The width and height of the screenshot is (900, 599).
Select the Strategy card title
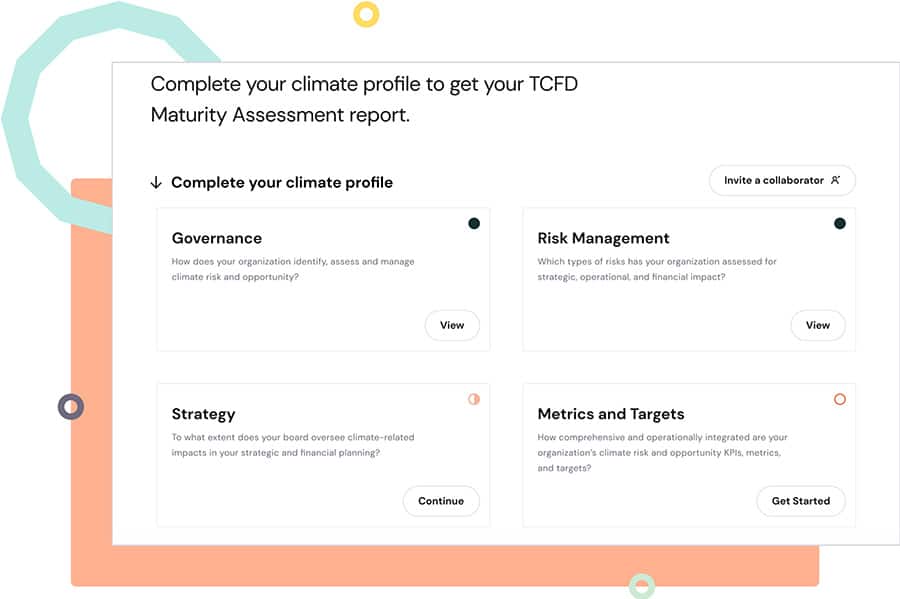coord(203,414)
